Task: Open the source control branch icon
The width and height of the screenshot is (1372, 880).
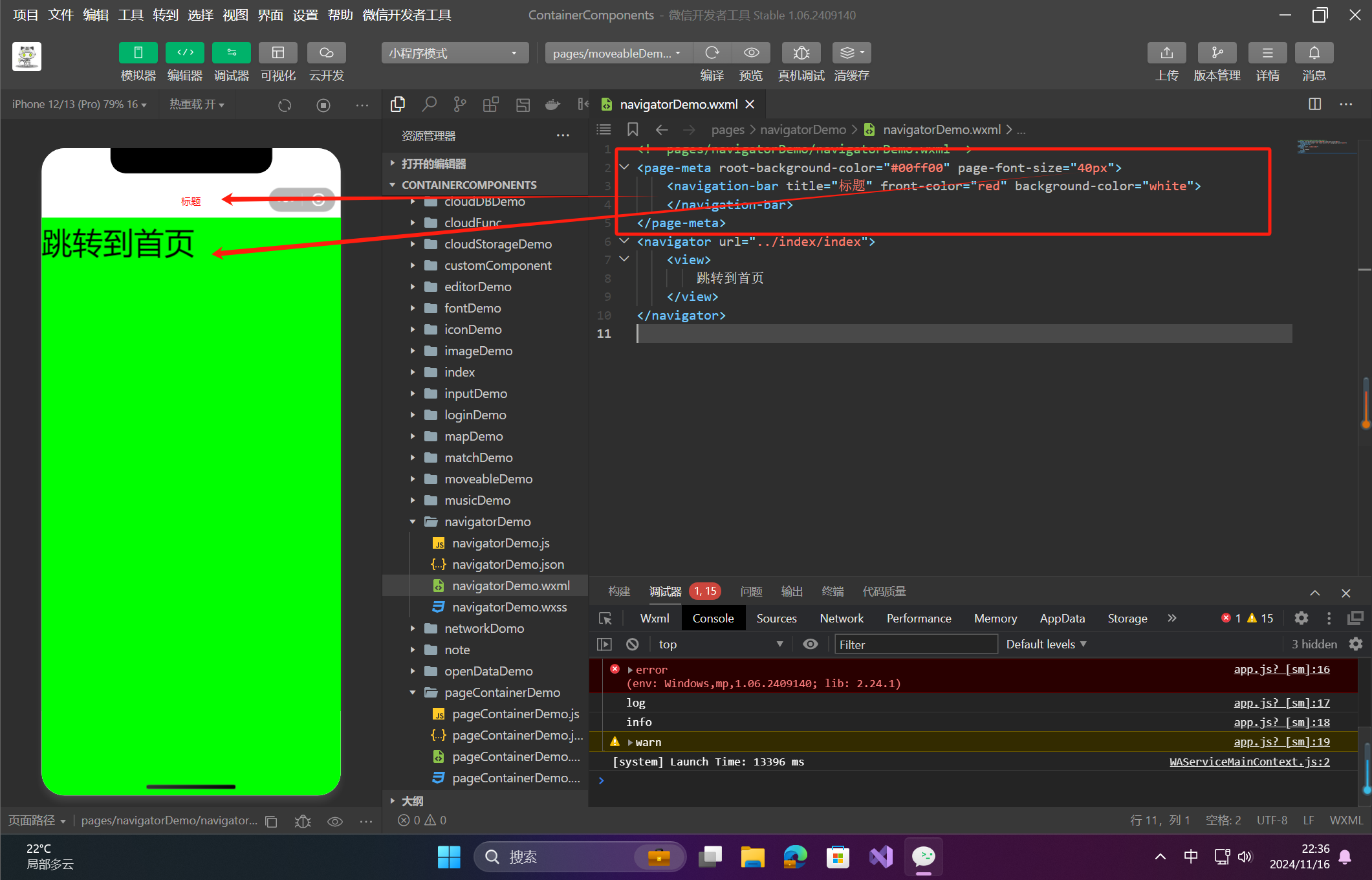Action: 460,104
